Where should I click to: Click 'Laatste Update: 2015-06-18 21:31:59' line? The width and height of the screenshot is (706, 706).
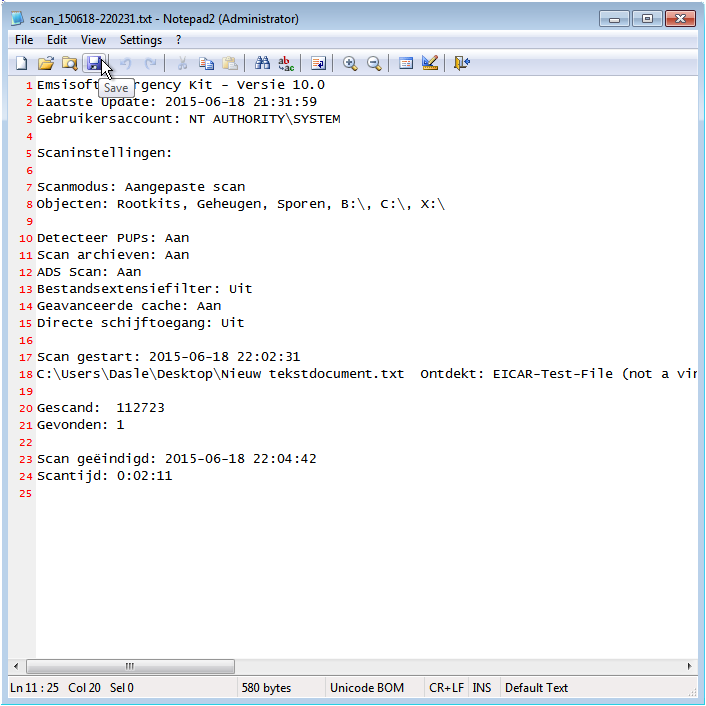tap(176, 102)
